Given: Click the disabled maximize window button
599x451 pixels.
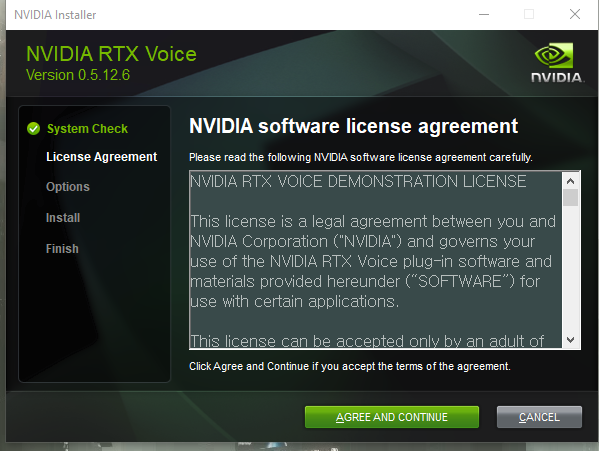Looking at the screenshot, I should tap(529, 15).
